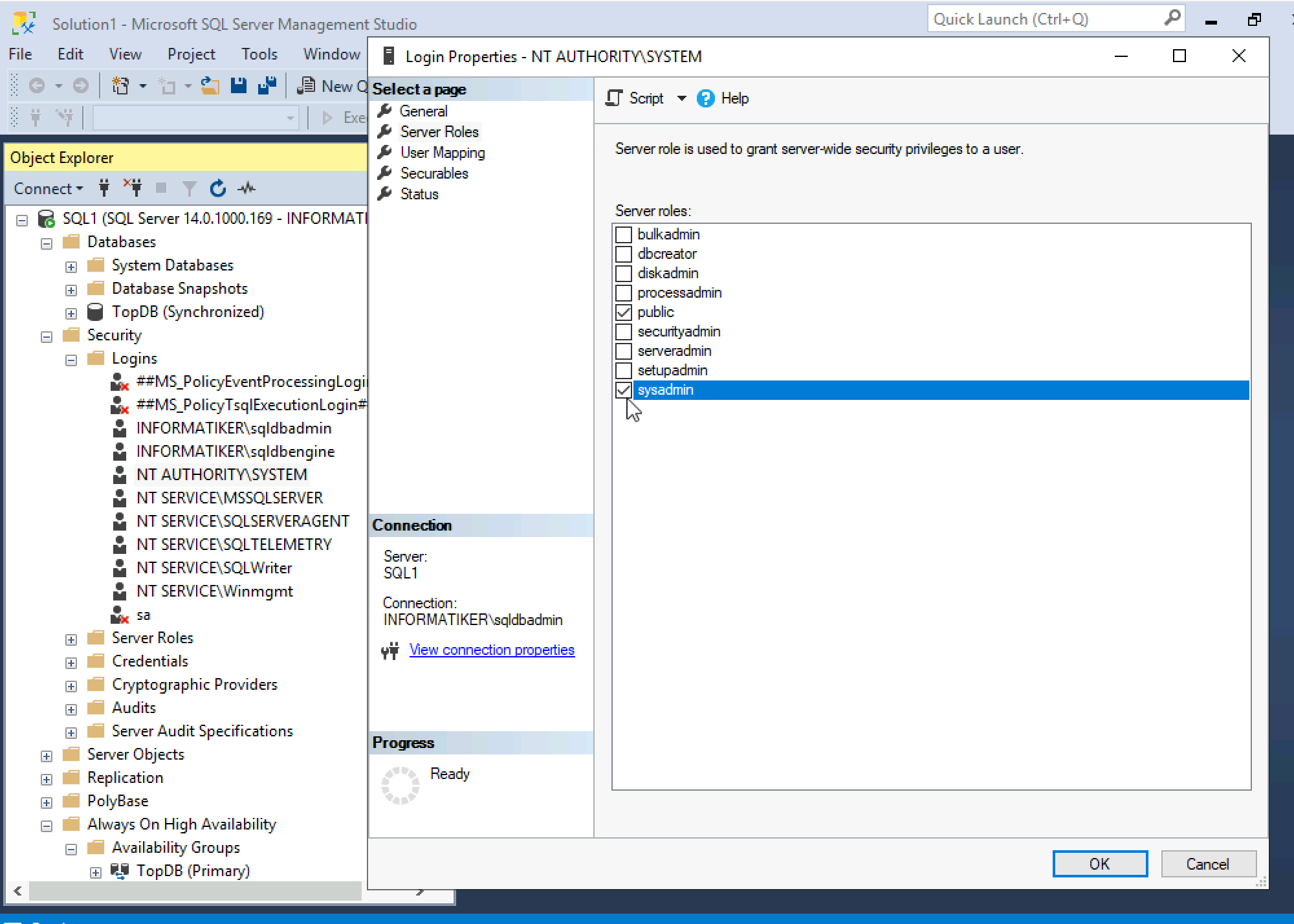Click the Connect plug icon in Object Explorer
1294x924 pixels.
click(104, 188)
